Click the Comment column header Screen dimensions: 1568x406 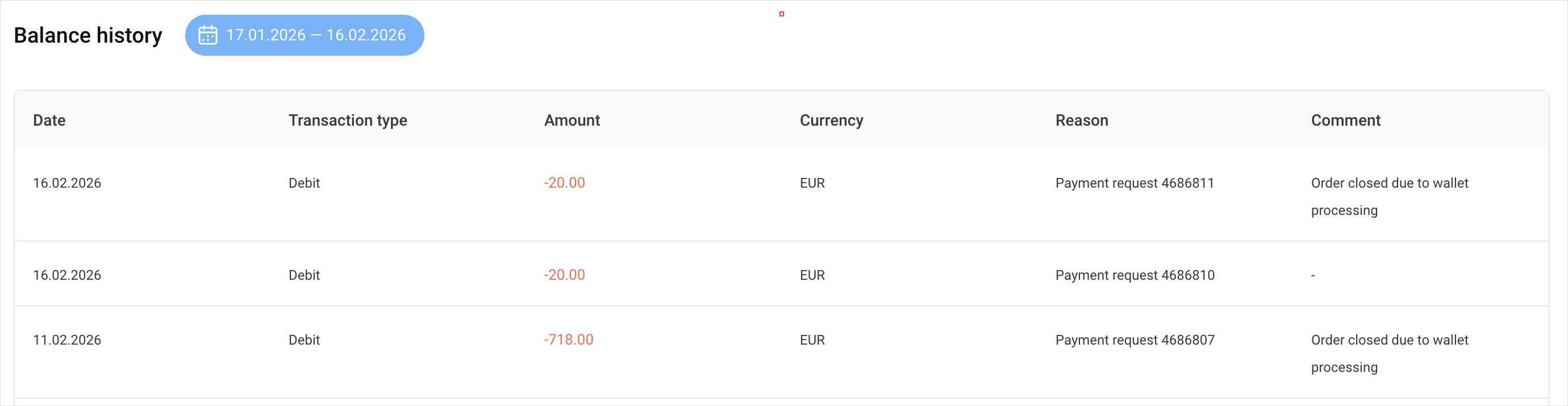tap(1345, 120)
